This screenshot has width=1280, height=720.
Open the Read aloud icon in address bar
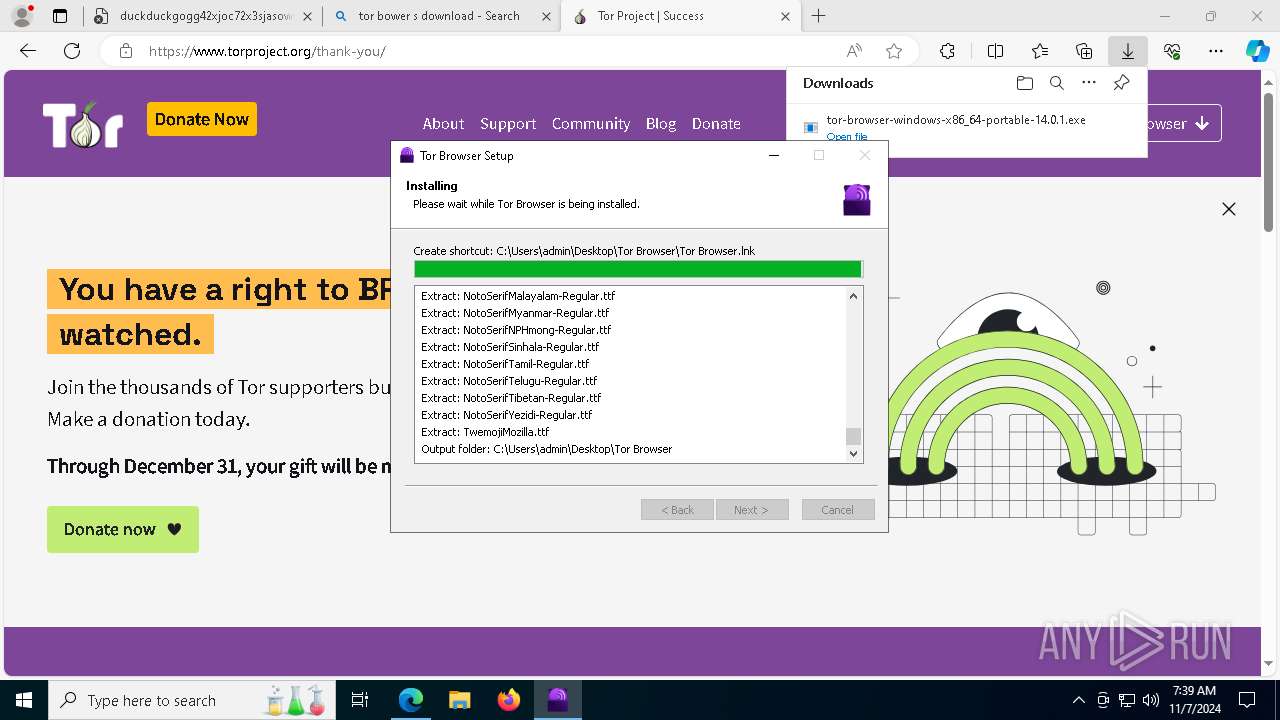[854, 51]
